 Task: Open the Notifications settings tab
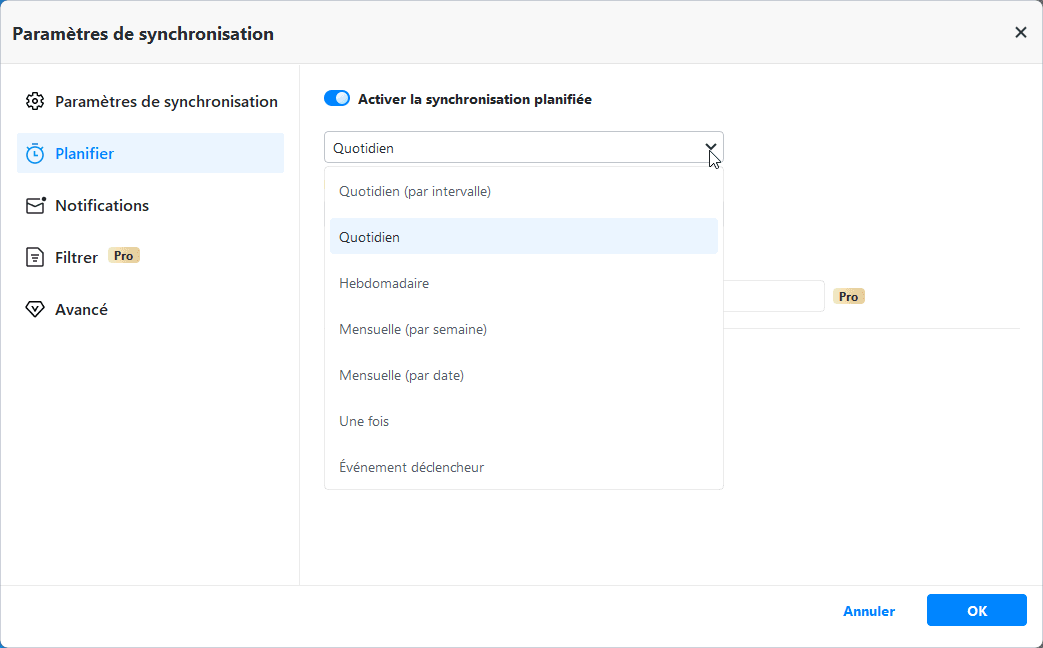pyautogui.click(x=102, y=205)
